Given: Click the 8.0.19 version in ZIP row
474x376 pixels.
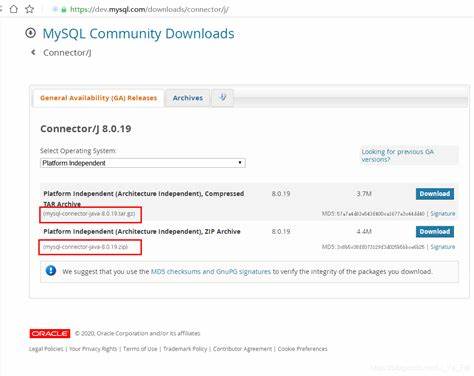Looking at the screenshot, I should [x=281, y=231].
